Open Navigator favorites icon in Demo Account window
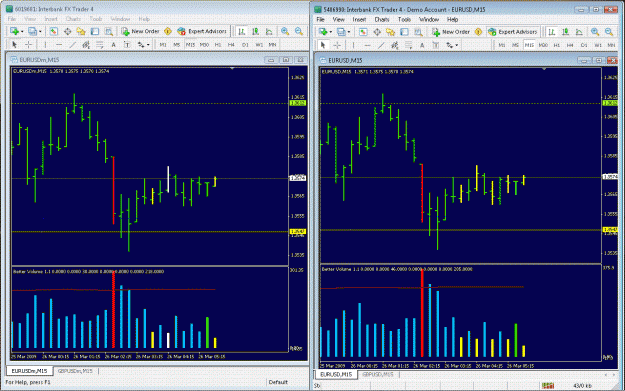The image size is (625, 391). coord(390,32)
